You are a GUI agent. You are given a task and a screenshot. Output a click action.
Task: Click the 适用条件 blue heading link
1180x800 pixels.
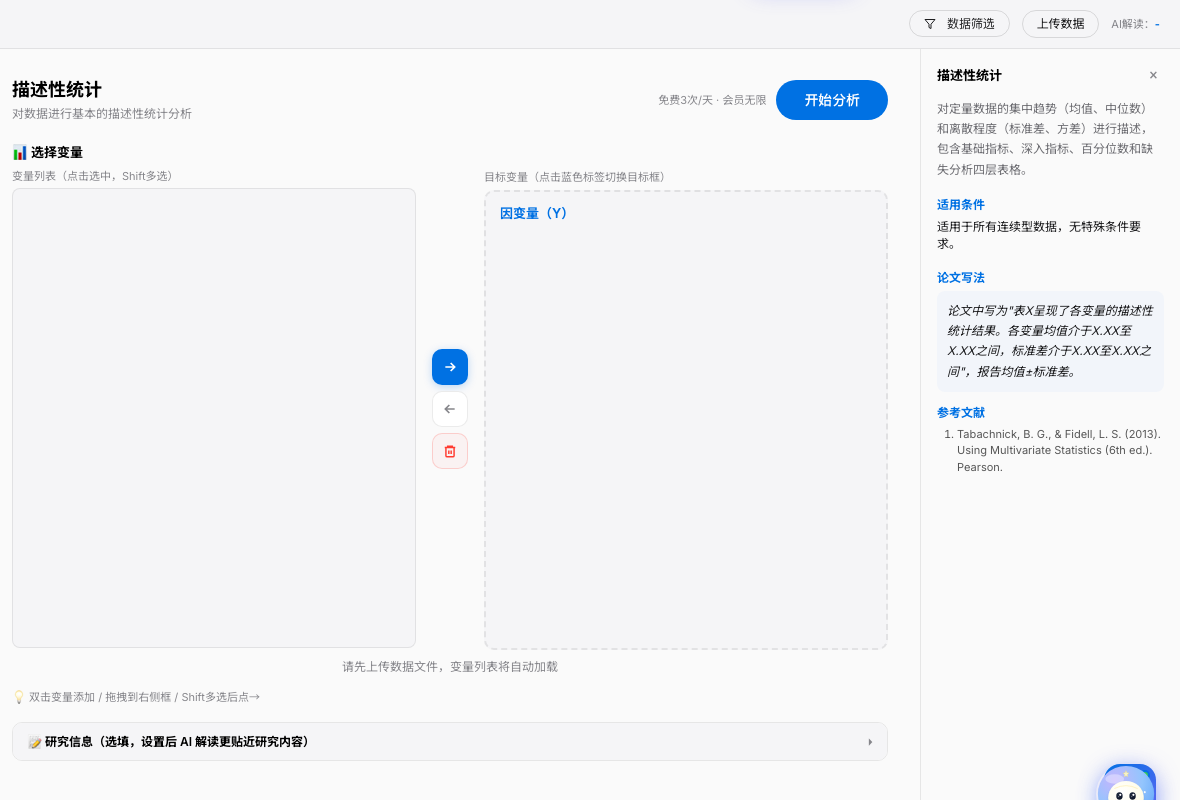[960, 204]
